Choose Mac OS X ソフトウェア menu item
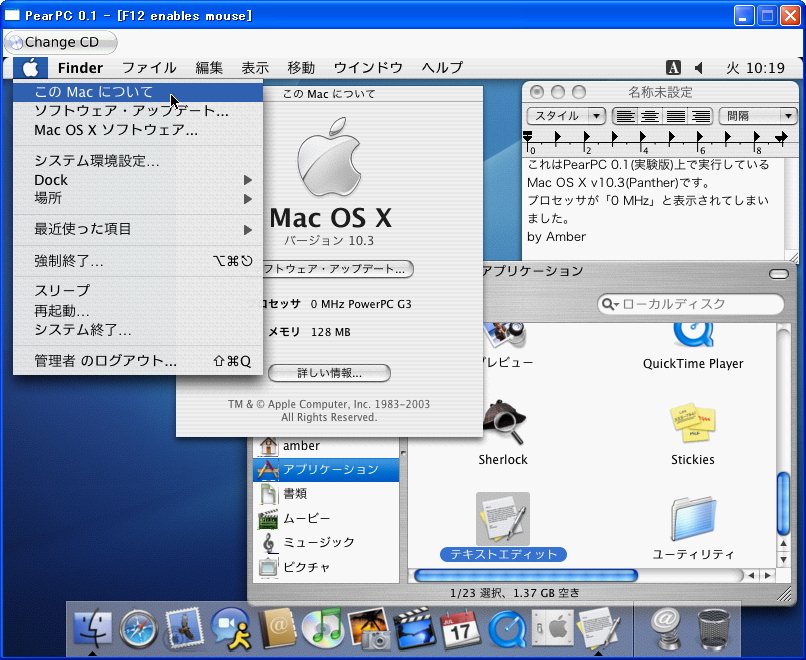Viewport: 806px width, 660px height. [138, 130]
